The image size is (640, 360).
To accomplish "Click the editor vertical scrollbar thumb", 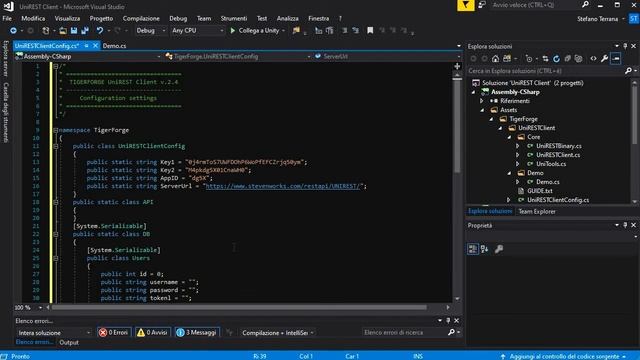I will pos(457,124).
